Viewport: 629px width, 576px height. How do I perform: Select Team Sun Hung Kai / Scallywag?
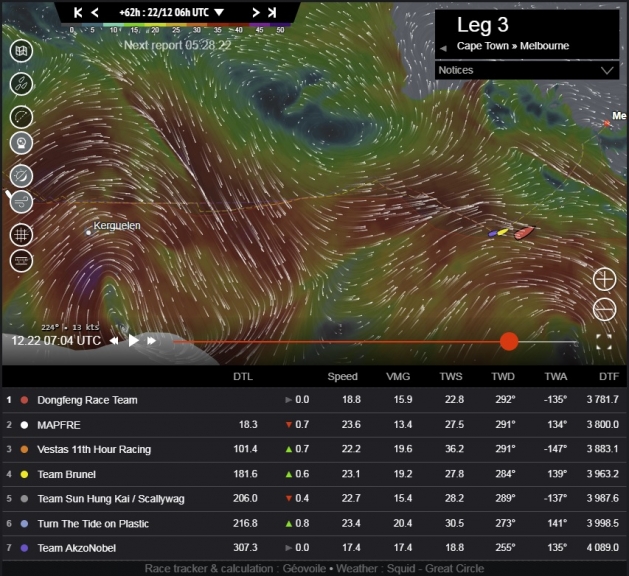coord(314,499)
